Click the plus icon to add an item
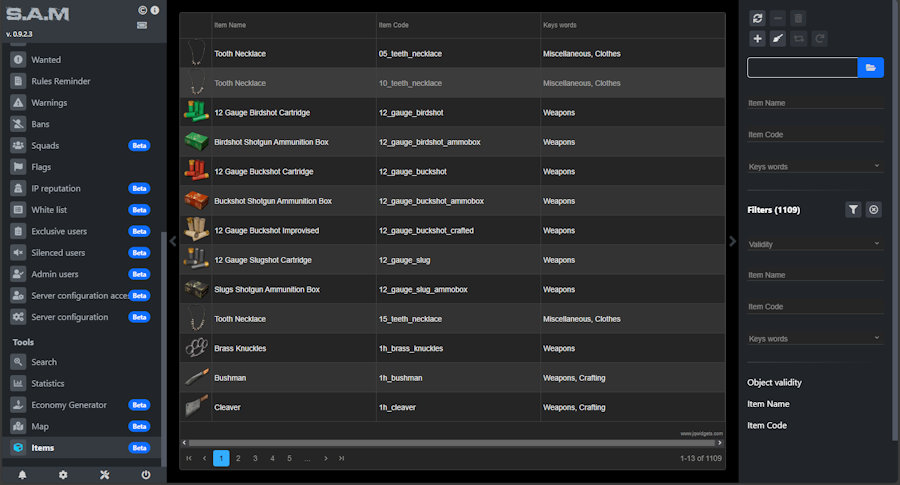900x485 pixels. [x=757, y=38]
